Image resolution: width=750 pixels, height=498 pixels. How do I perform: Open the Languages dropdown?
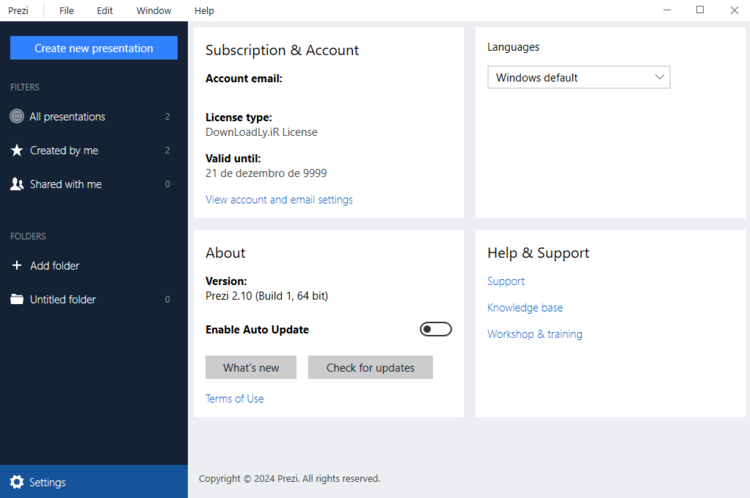[578, 78]
